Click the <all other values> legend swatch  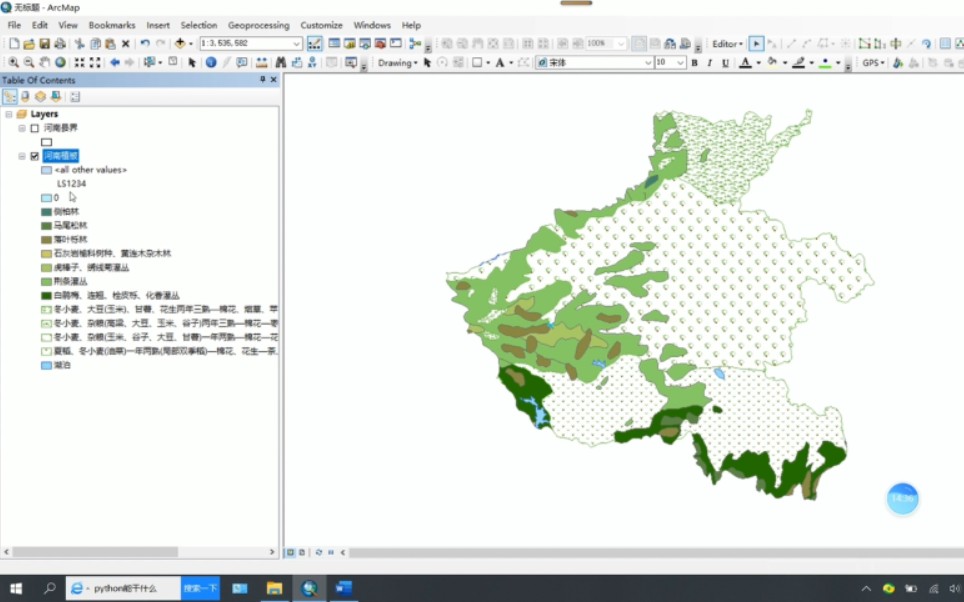[x=46, y=170]
